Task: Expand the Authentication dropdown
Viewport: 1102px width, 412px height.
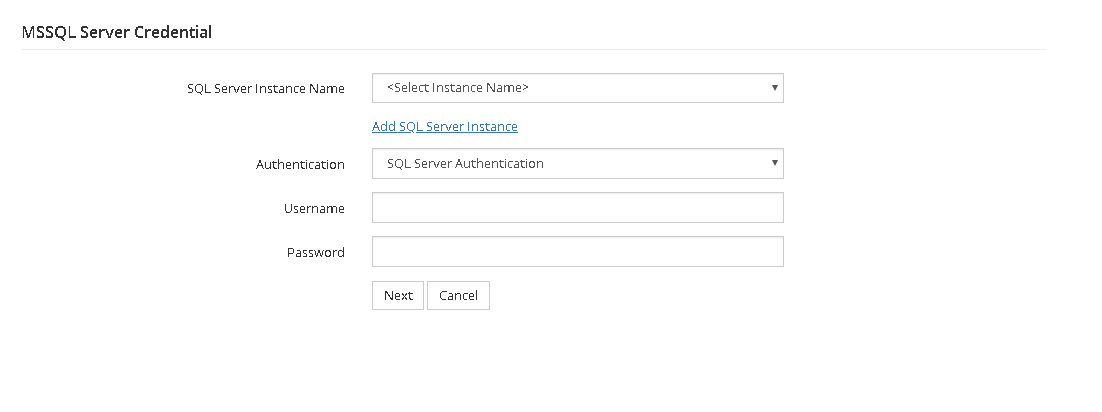Action: 578,163
